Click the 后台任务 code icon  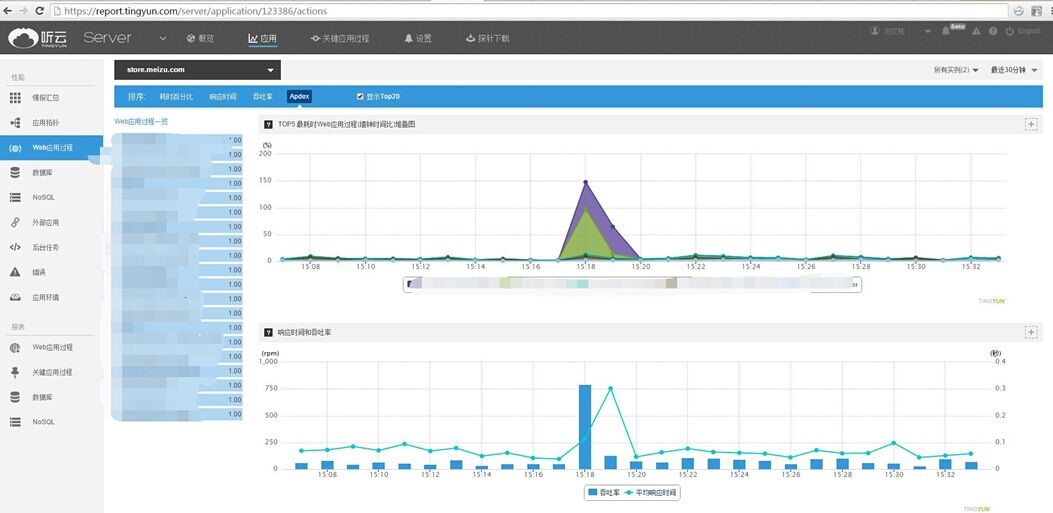coord(15,247)
